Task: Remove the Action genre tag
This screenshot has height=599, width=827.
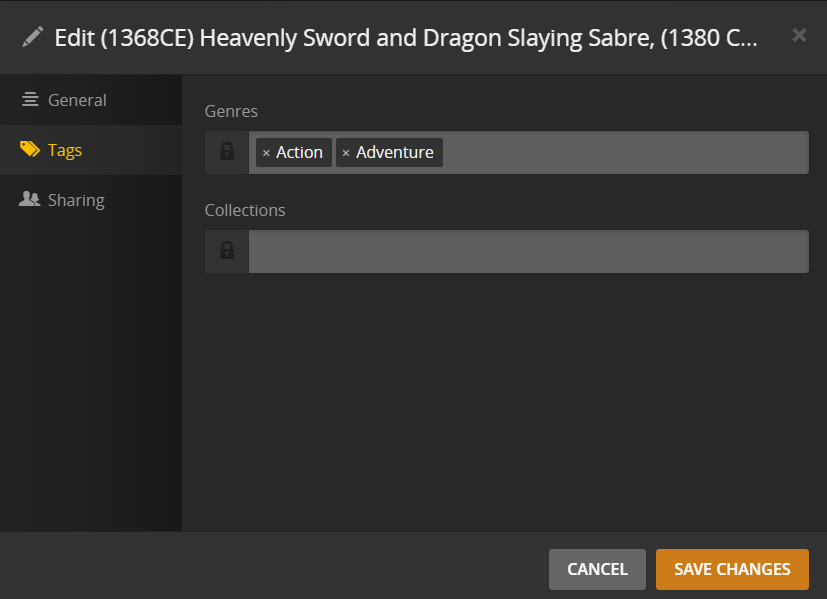Action: [266, 153]
